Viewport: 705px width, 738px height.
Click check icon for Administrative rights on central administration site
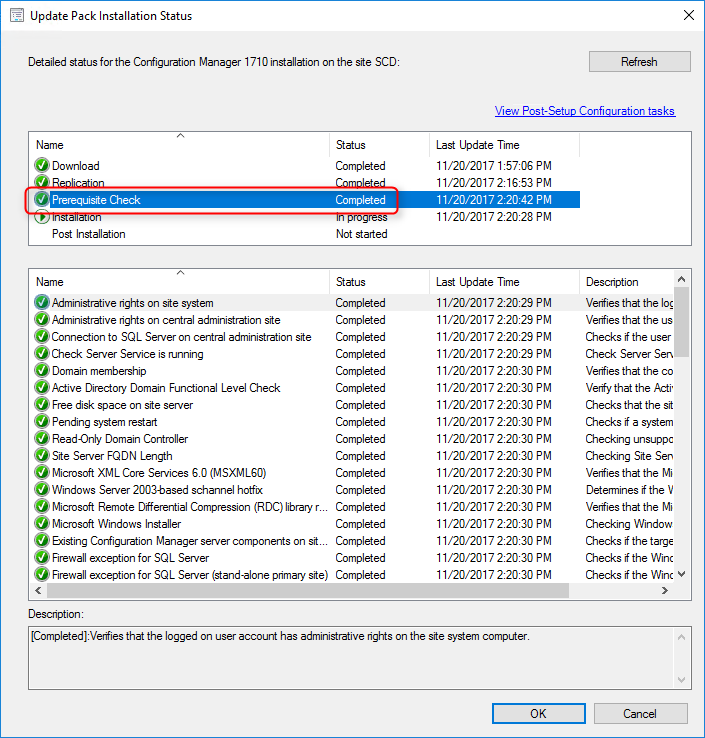click(42, 320)
